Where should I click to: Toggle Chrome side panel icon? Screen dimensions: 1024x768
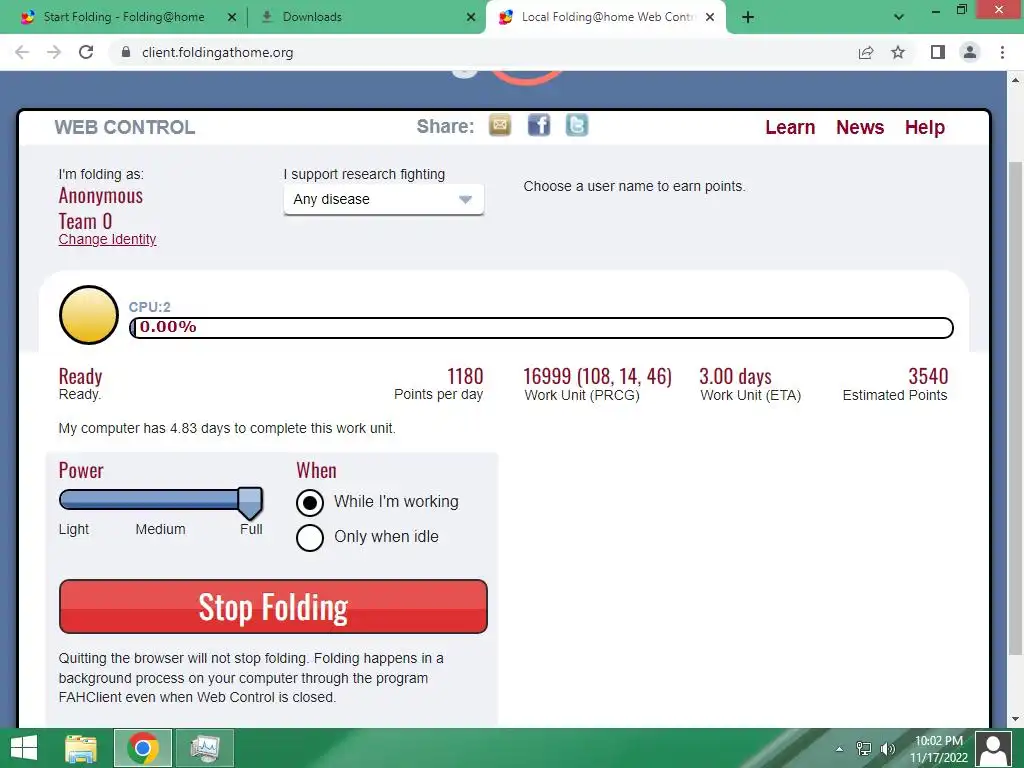coord(938,52)
